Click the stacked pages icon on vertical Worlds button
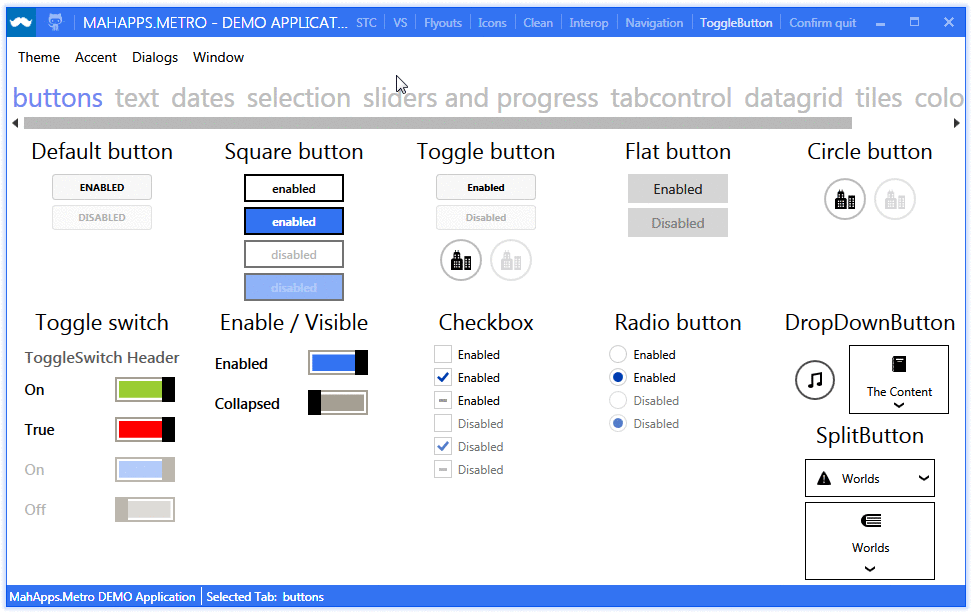The image size is (972, 614). (x=869, y=521)
